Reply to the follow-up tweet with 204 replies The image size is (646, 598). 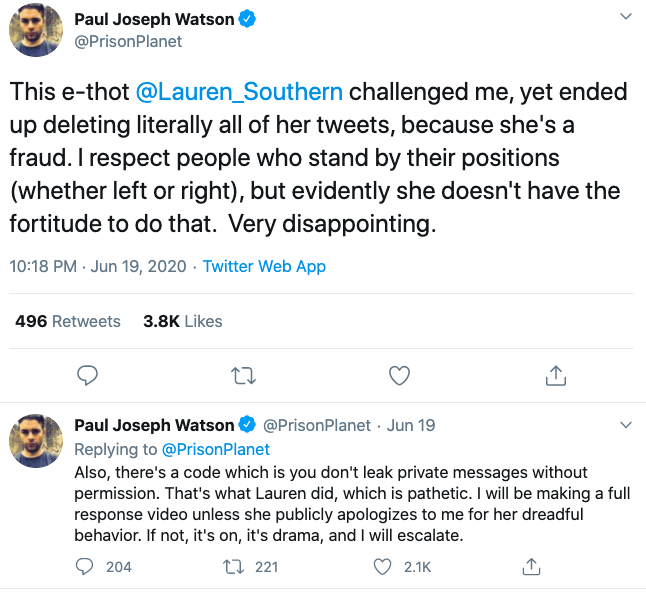pyautogui.click(x=87, y=567)
